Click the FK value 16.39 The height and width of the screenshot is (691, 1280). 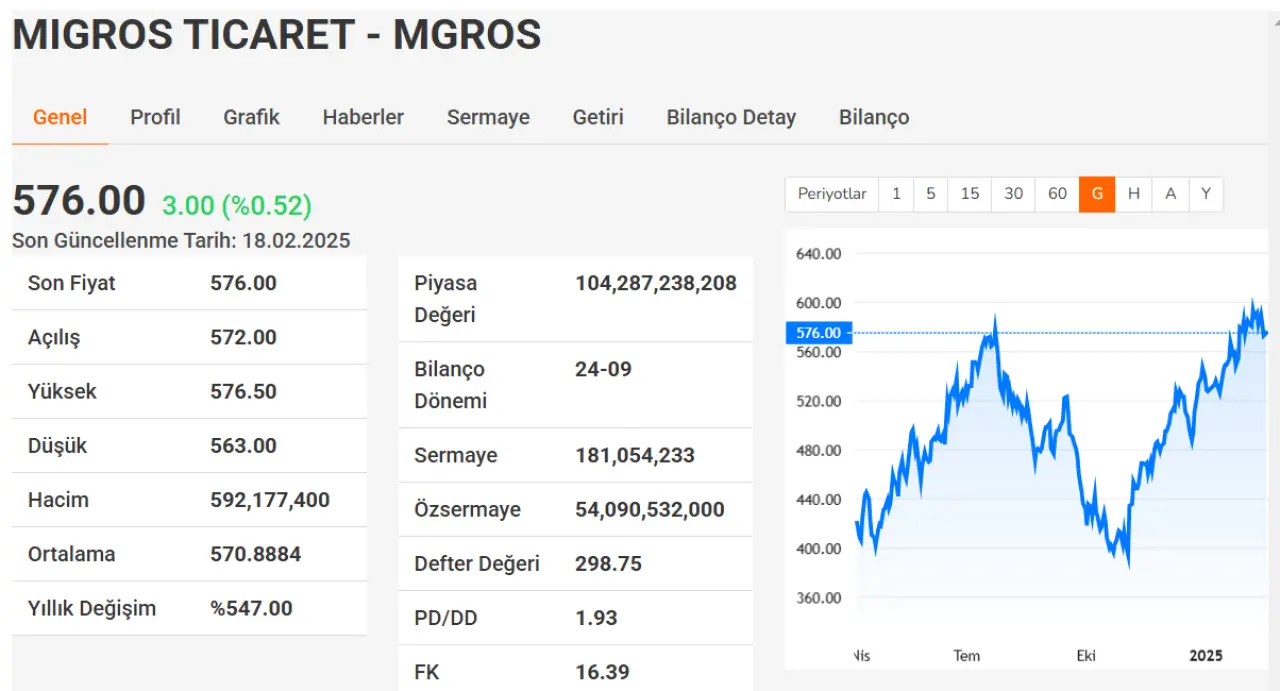pos(602,672)
